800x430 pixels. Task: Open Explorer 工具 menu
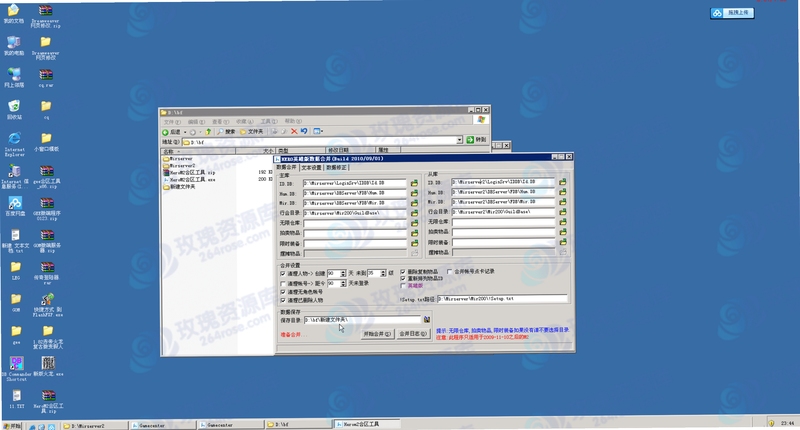tap(268, 121)
